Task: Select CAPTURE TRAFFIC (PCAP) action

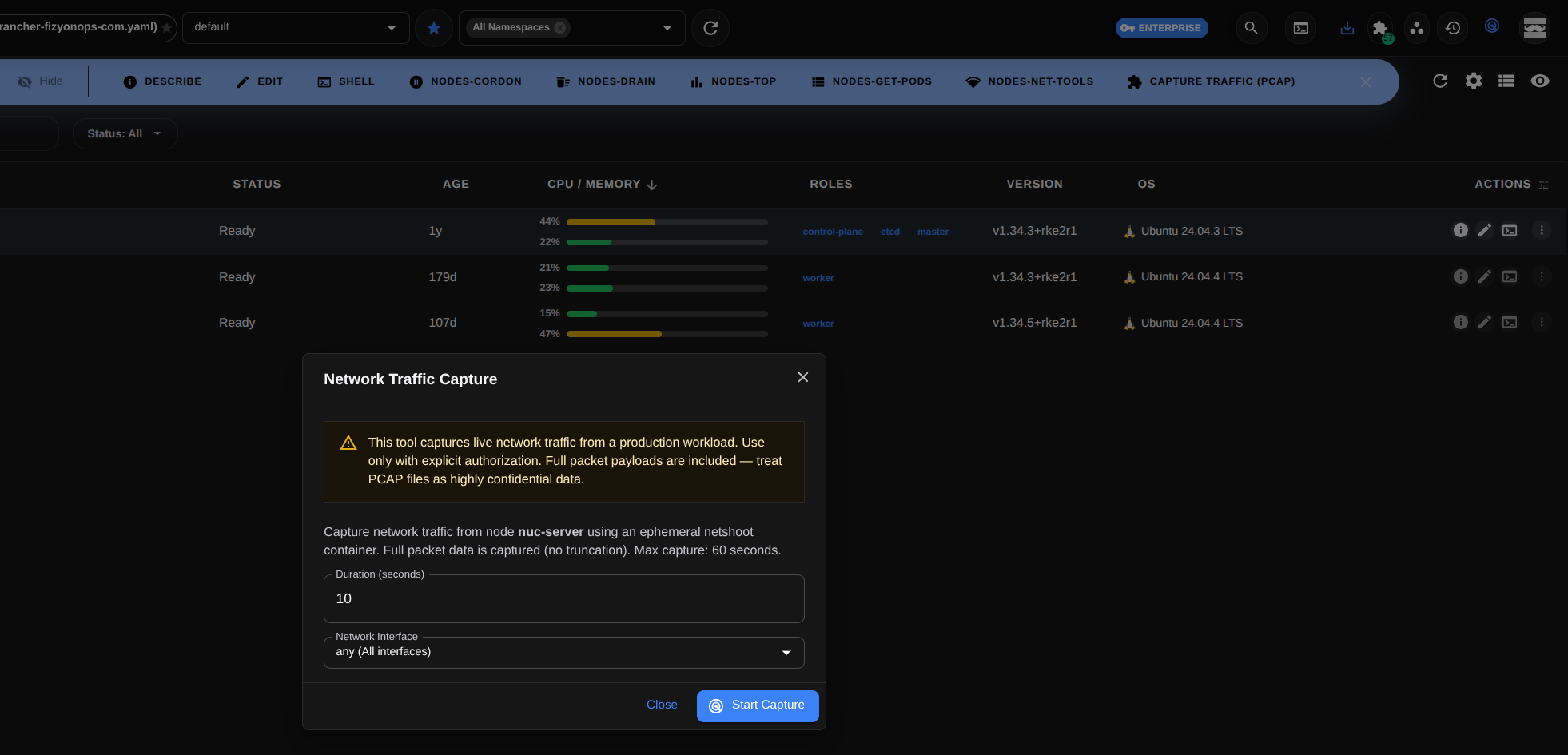Action: (1211, 81)
